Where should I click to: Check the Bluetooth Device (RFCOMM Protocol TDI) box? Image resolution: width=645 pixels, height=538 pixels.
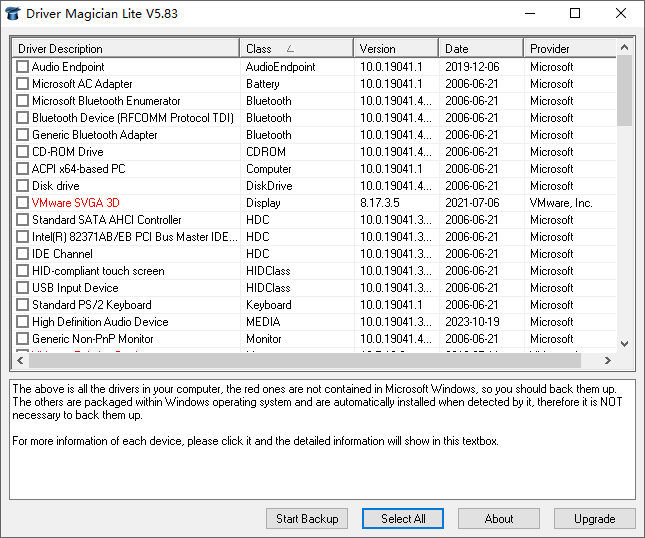coord(22,118)
